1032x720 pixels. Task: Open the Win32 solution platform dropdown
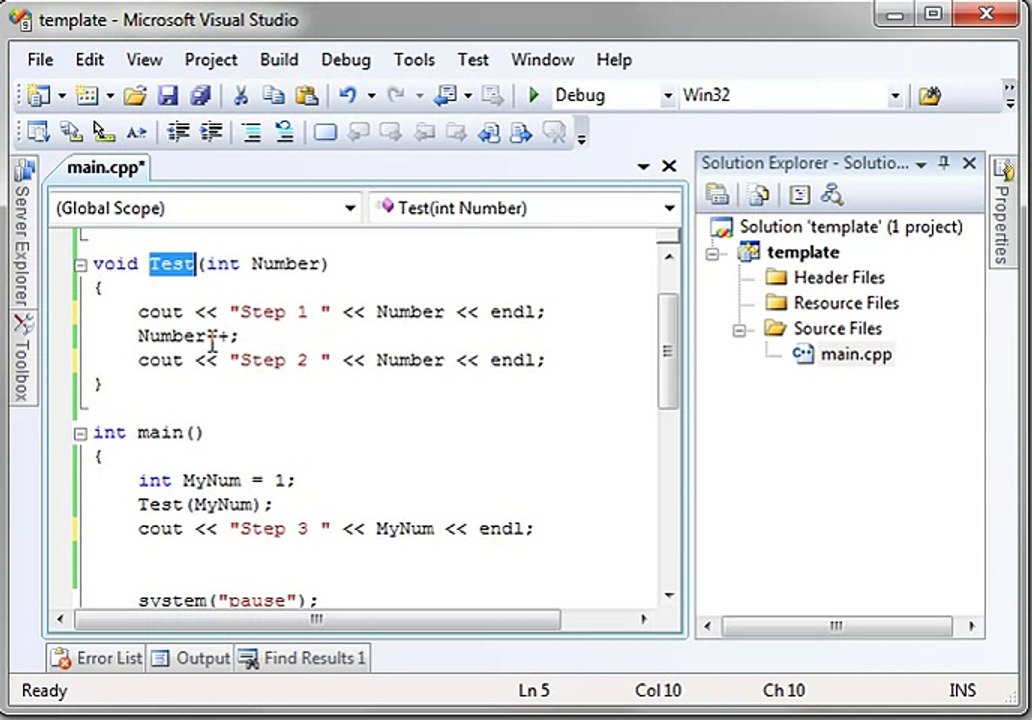(895, 96)
